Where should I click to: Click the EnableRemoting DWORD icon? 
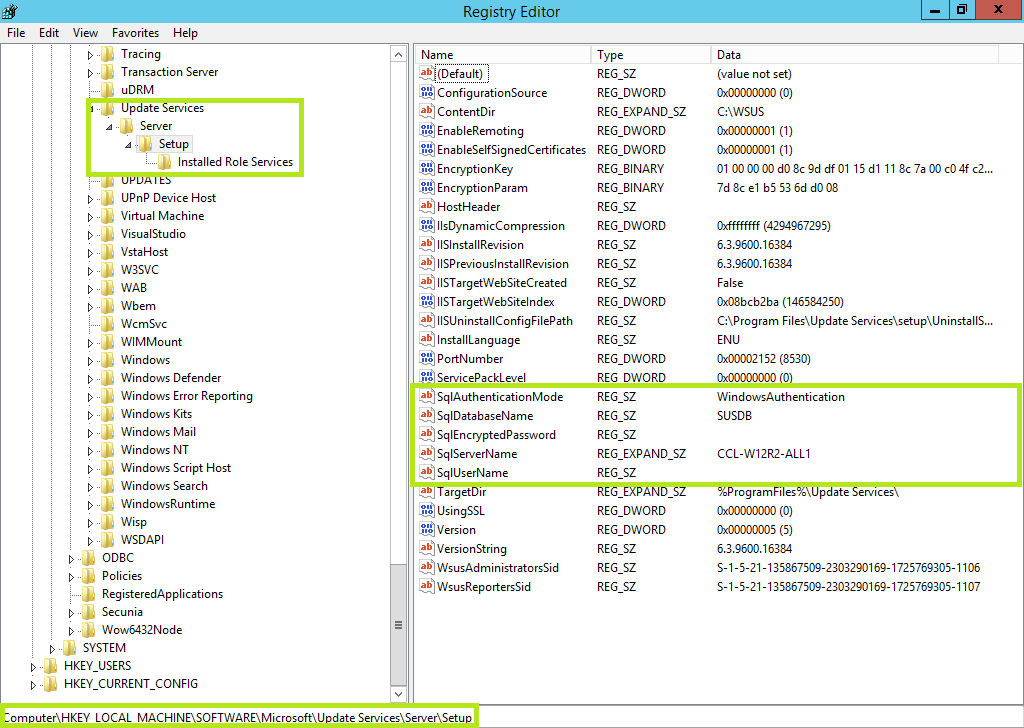pos(426,130)
